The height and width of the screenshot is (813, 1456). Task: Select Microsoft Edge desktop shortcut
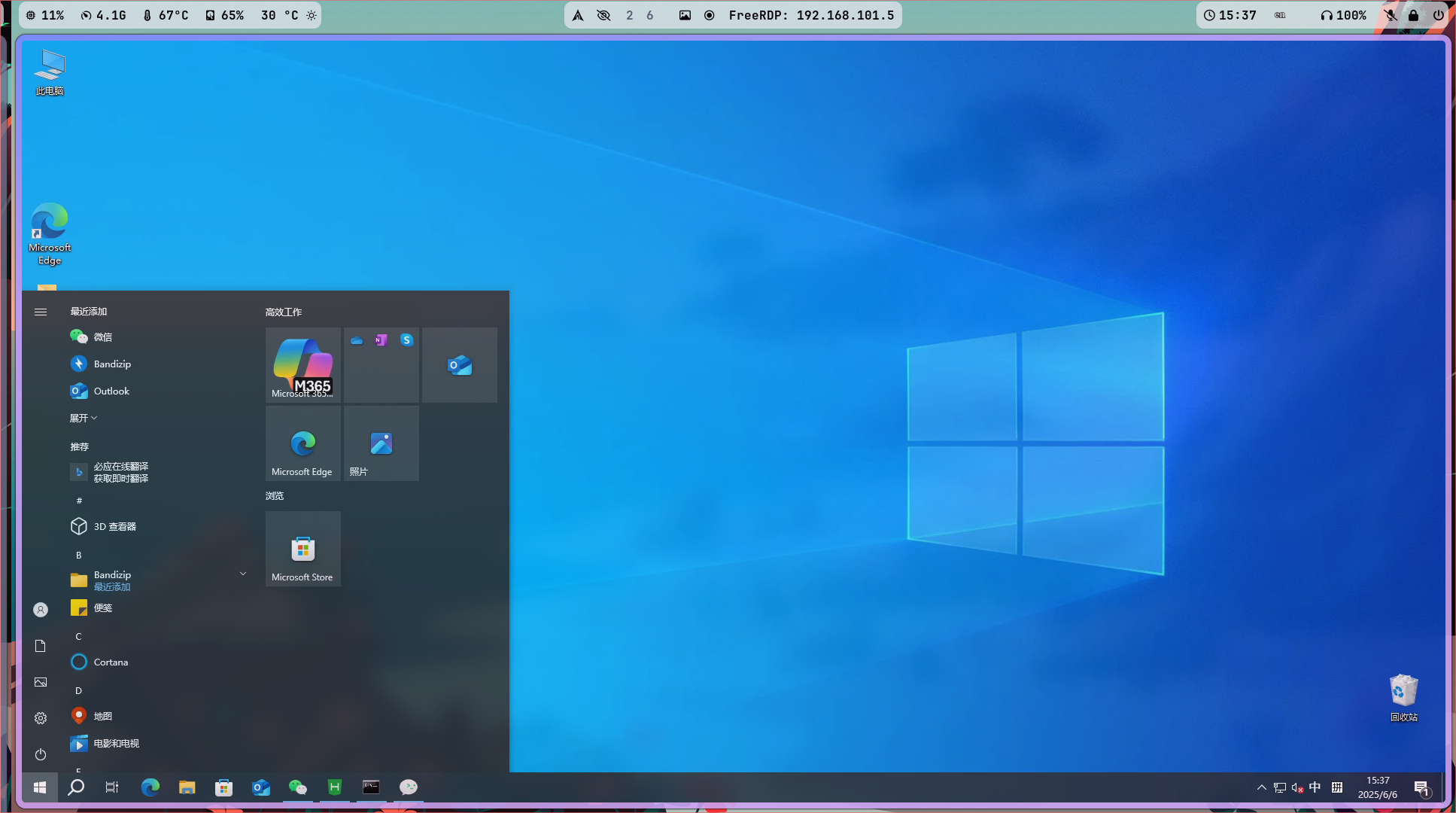[50, 233]
